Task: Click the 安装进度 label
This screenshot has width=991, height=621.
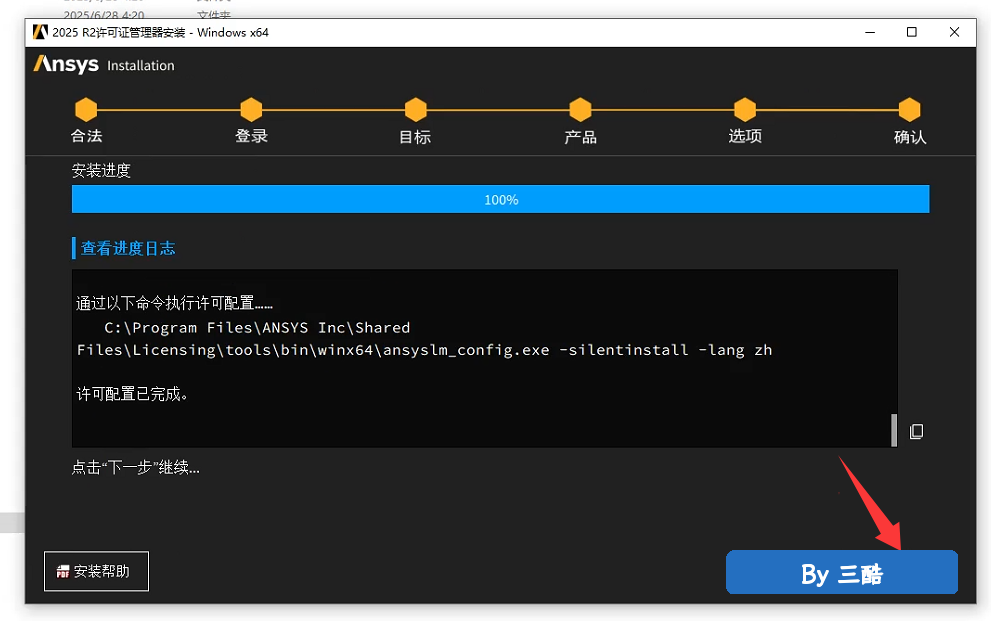Action: (x=101, y=171)
